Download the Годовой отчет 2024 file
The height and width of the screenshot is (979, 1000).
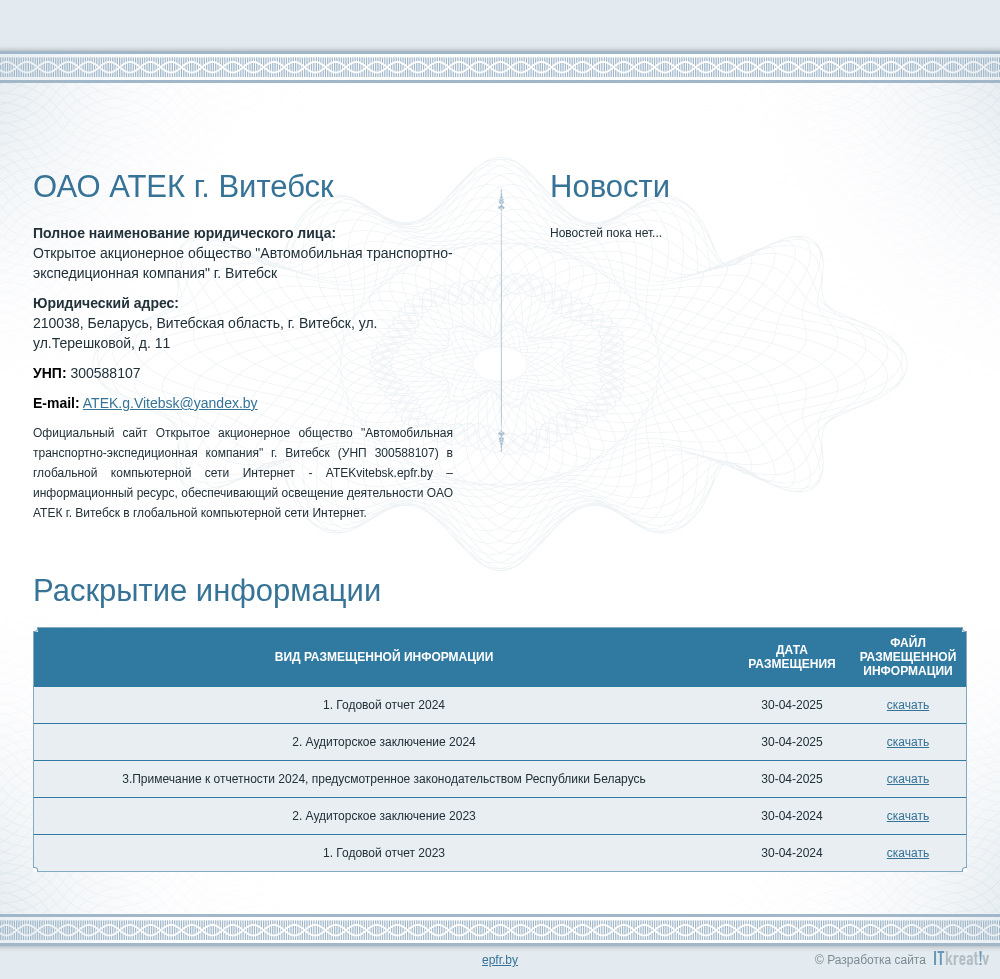(x=908, y=705)
